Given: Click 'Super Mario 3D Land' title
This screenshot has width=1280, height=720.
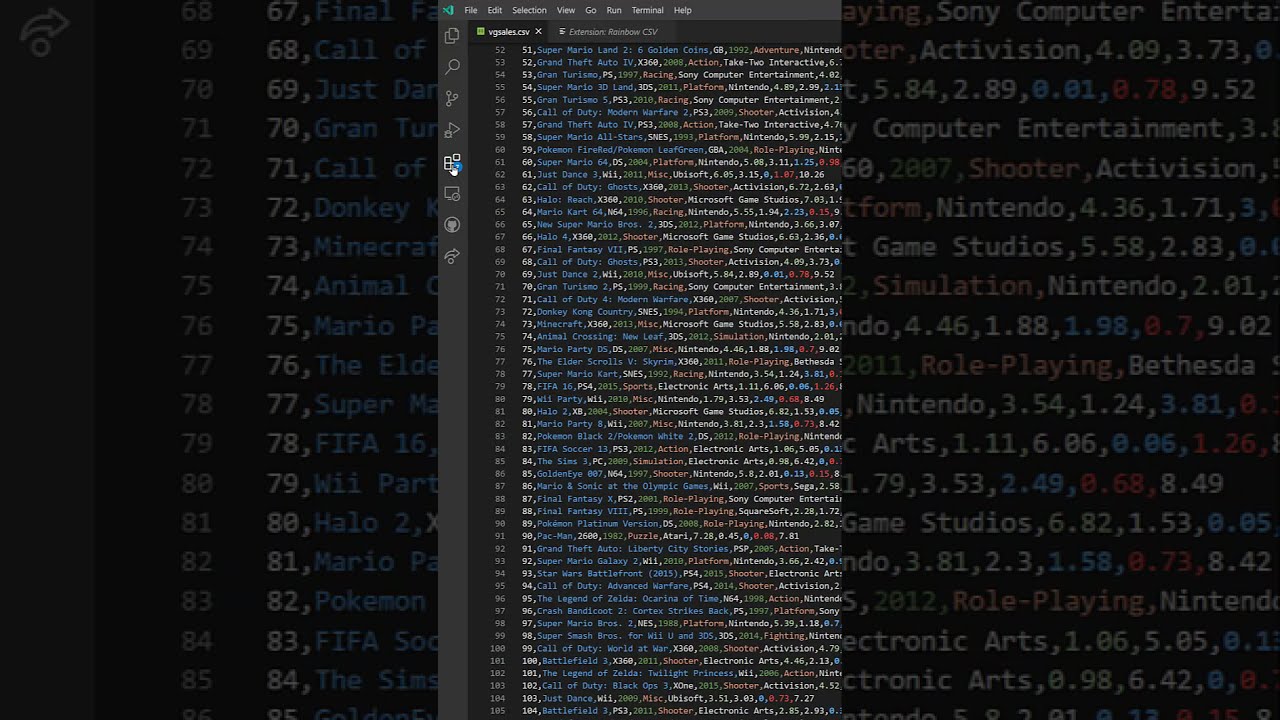Looking at the screenshot, I should 585,87.
